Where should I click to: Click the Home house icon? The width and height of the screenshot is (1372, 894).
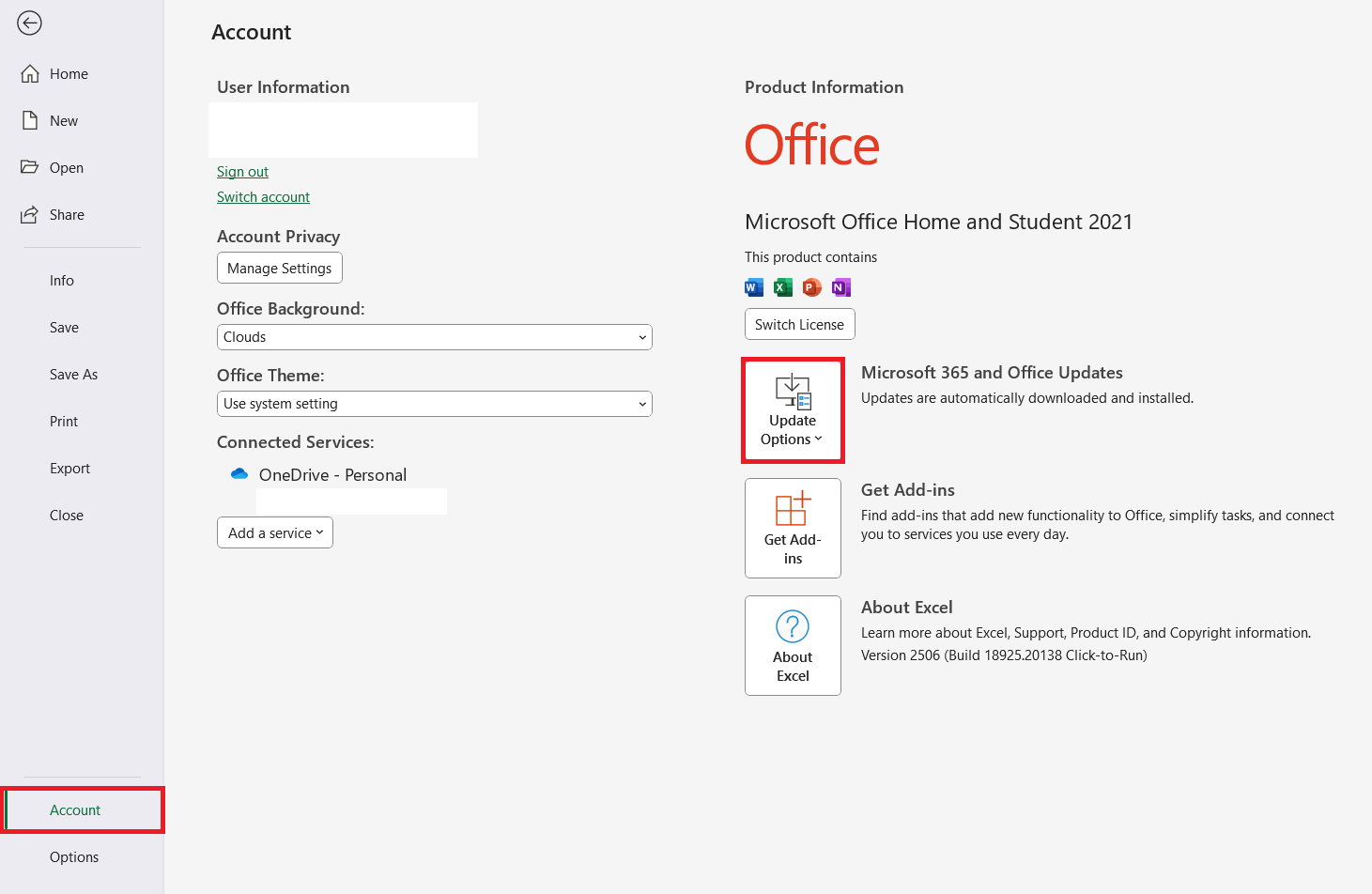pyautogui.click(x=30, y=73)
